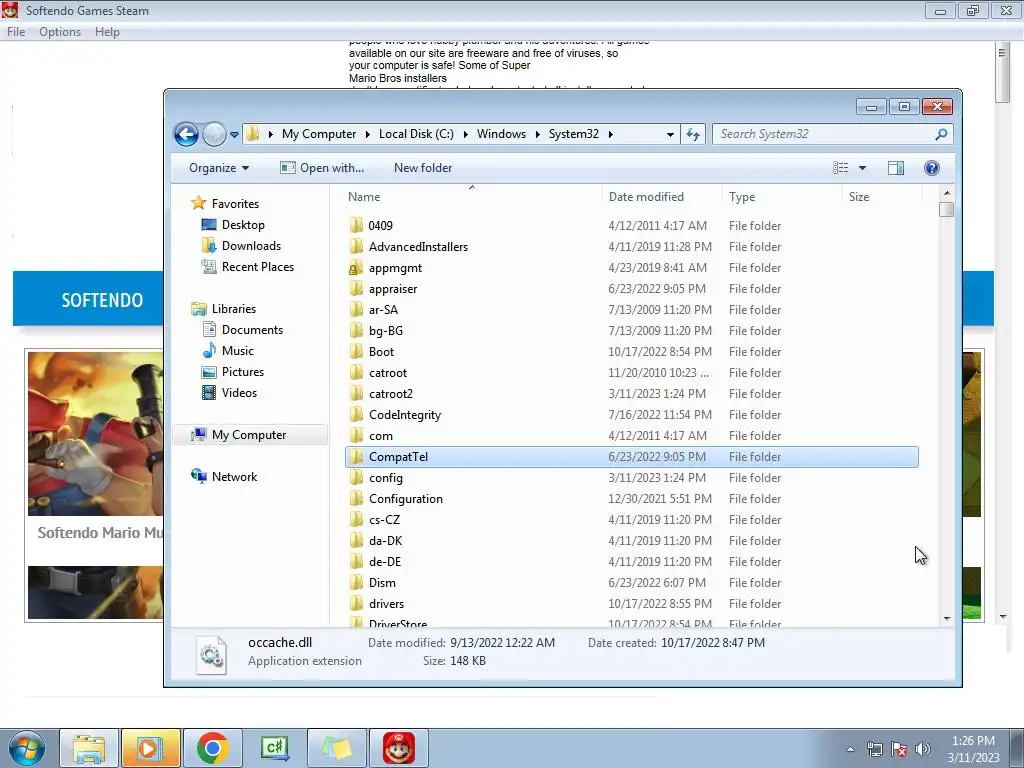Click the Refresh button beside the address bar
Viewport: 1024px width, 768px height.
[693, 134]
